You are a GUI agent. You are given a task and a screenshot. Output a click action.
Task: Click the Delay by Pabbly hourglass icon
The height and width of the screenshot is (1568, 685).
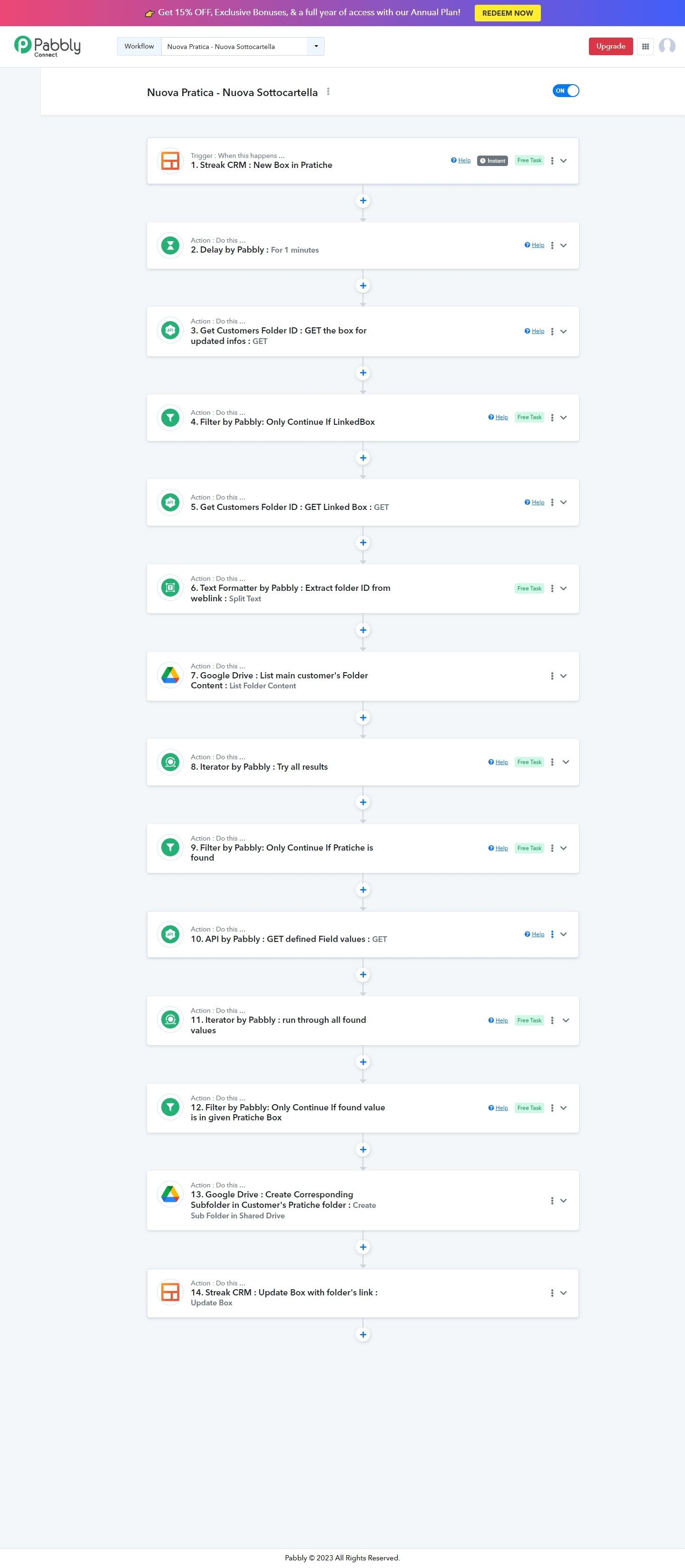[x=170, y=246]
